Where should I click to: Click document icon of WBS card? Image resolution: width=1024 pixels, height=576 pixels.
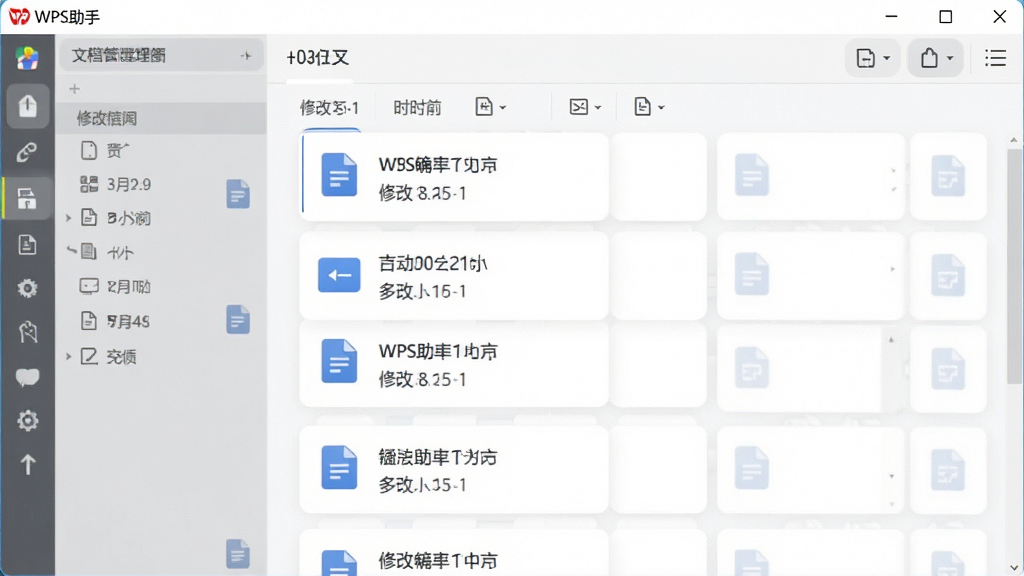pos(339,175)
